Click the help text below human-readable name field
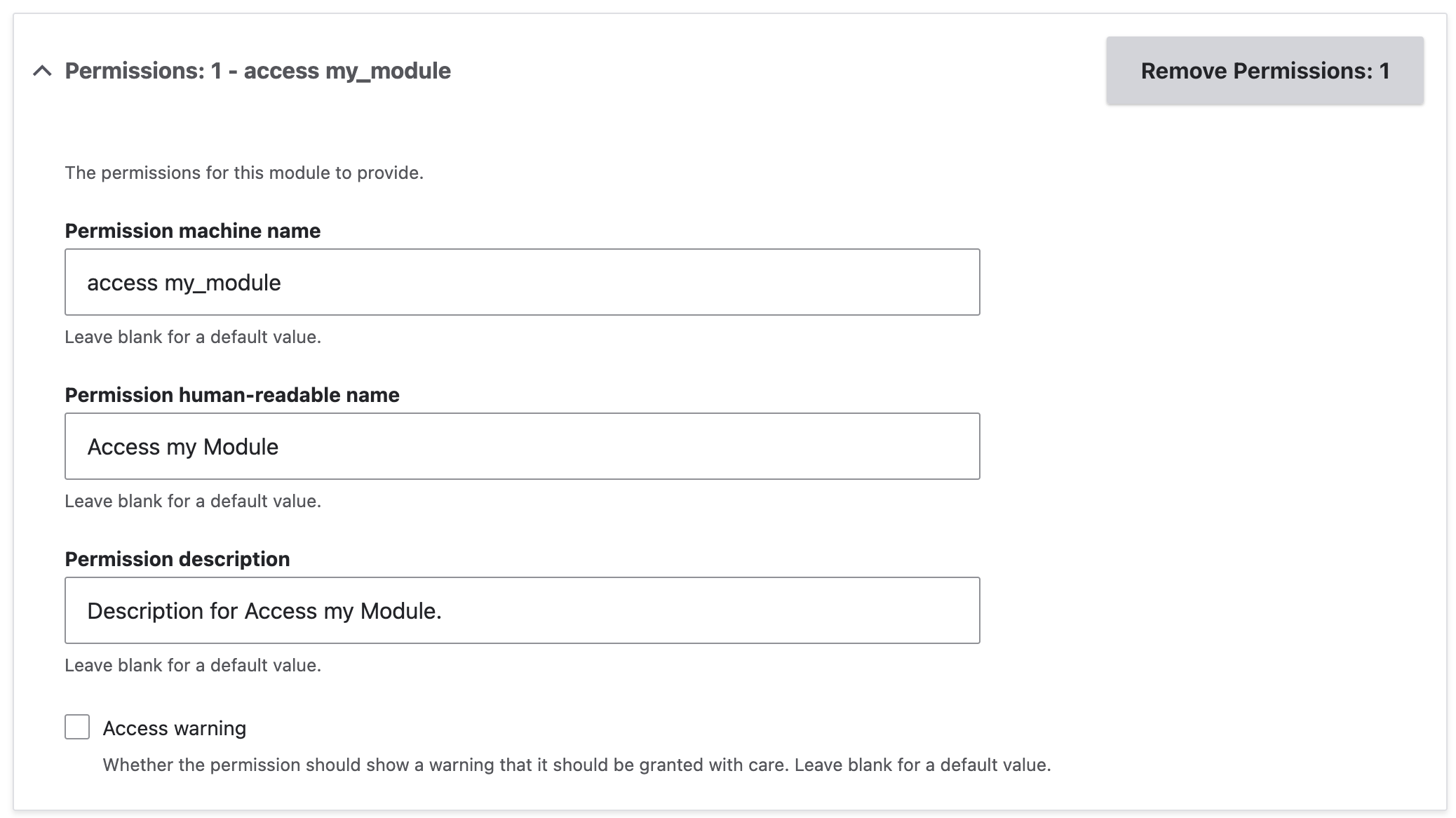 (192, 501)
